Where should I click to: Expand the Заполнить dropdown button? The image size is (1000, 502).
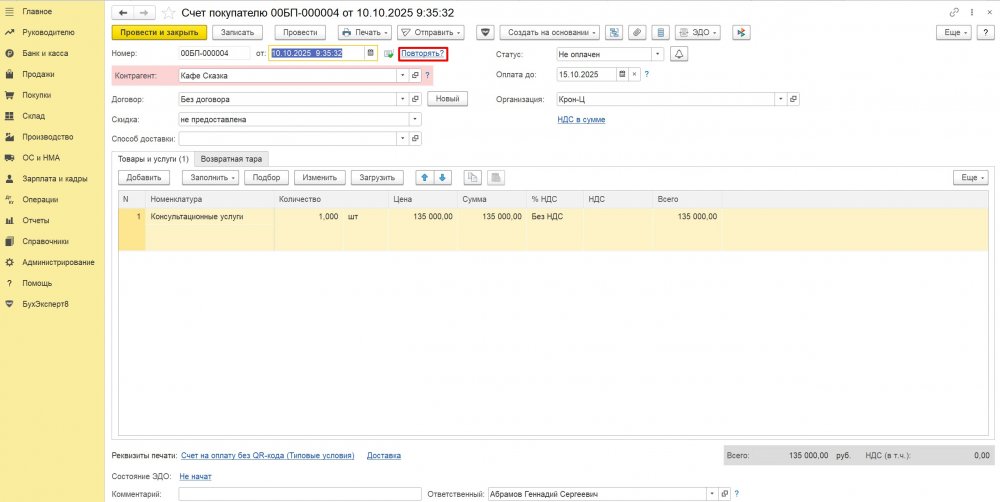(x=210, y=177)
